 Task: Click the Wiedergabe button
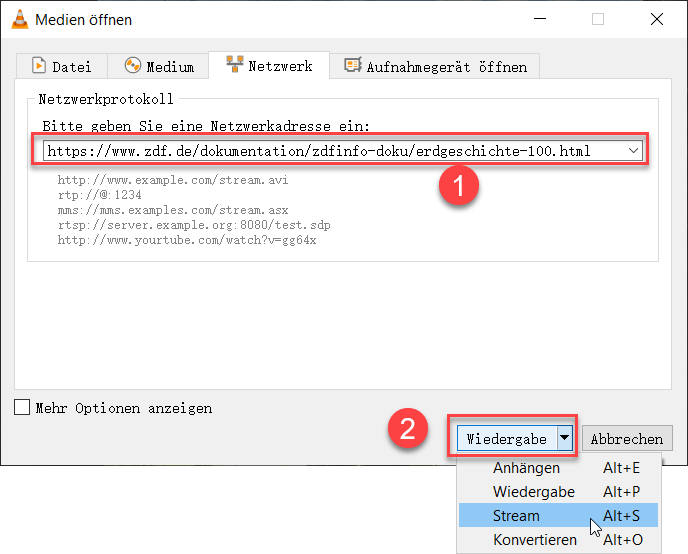(x=507, y=438)
